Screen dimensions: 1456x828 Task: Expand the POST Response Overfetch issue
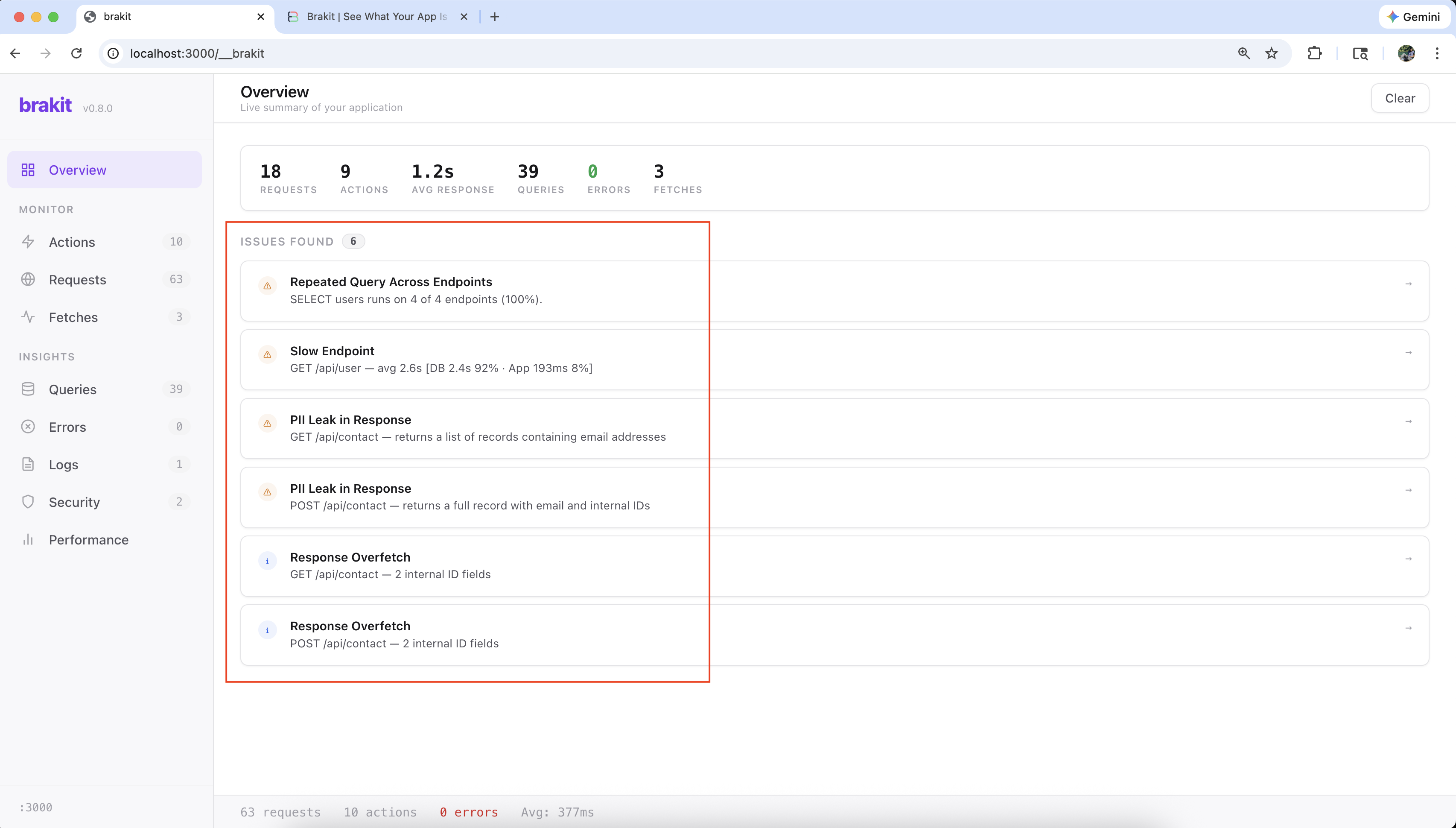[x=1409, y=628]
